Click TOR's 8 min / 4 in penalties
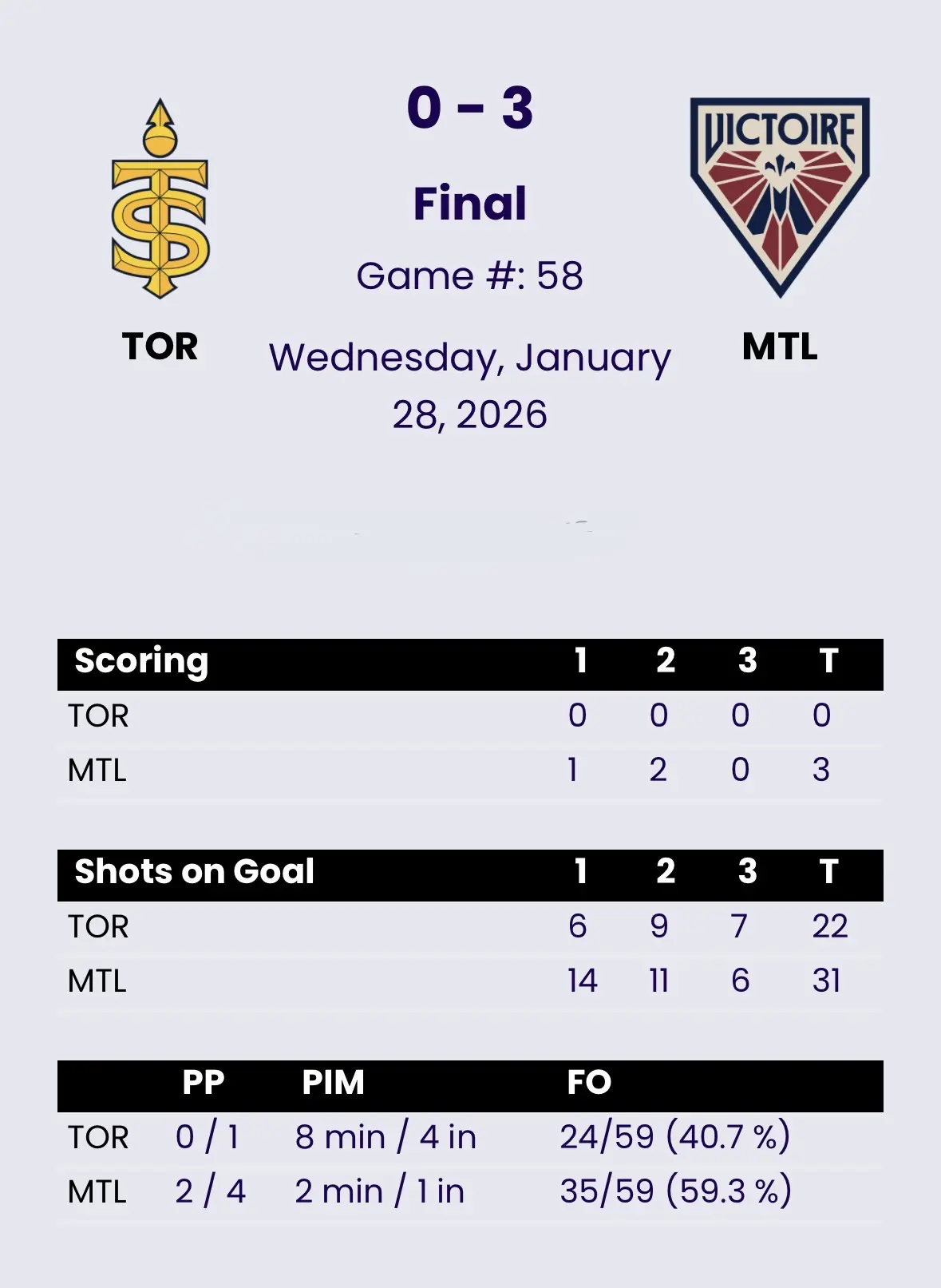The width and height of the screenshot is (941, 1288). 385,1137
